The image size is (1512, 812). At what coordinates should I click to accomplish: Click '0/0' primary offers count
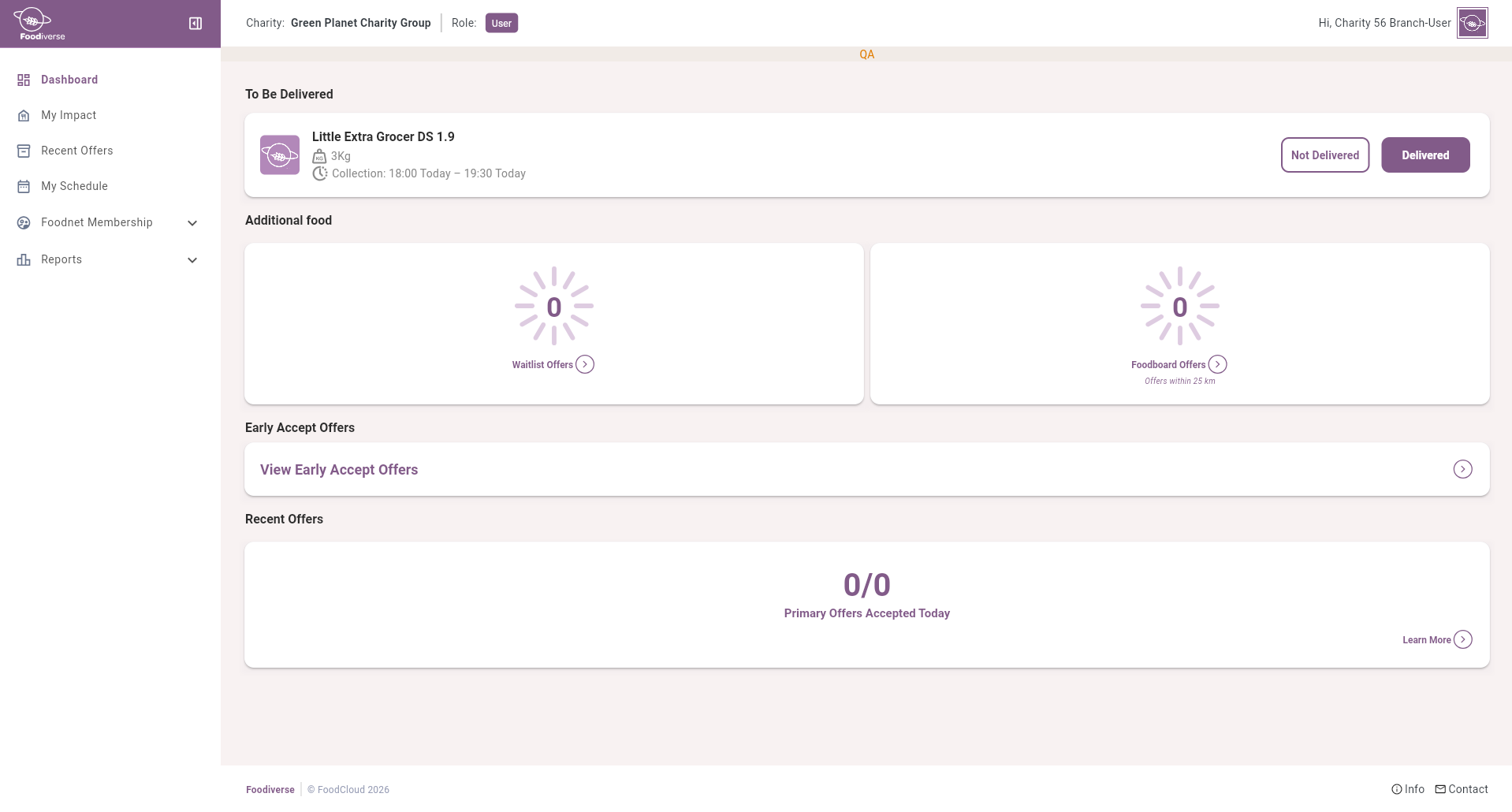coord(867,585)
